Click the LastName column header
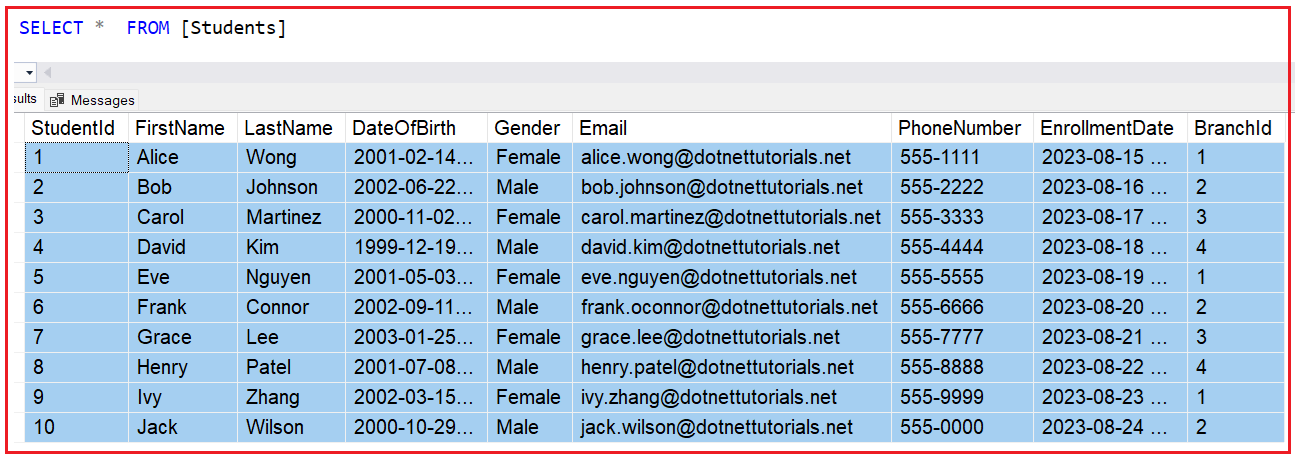 [x=291, y=128]
